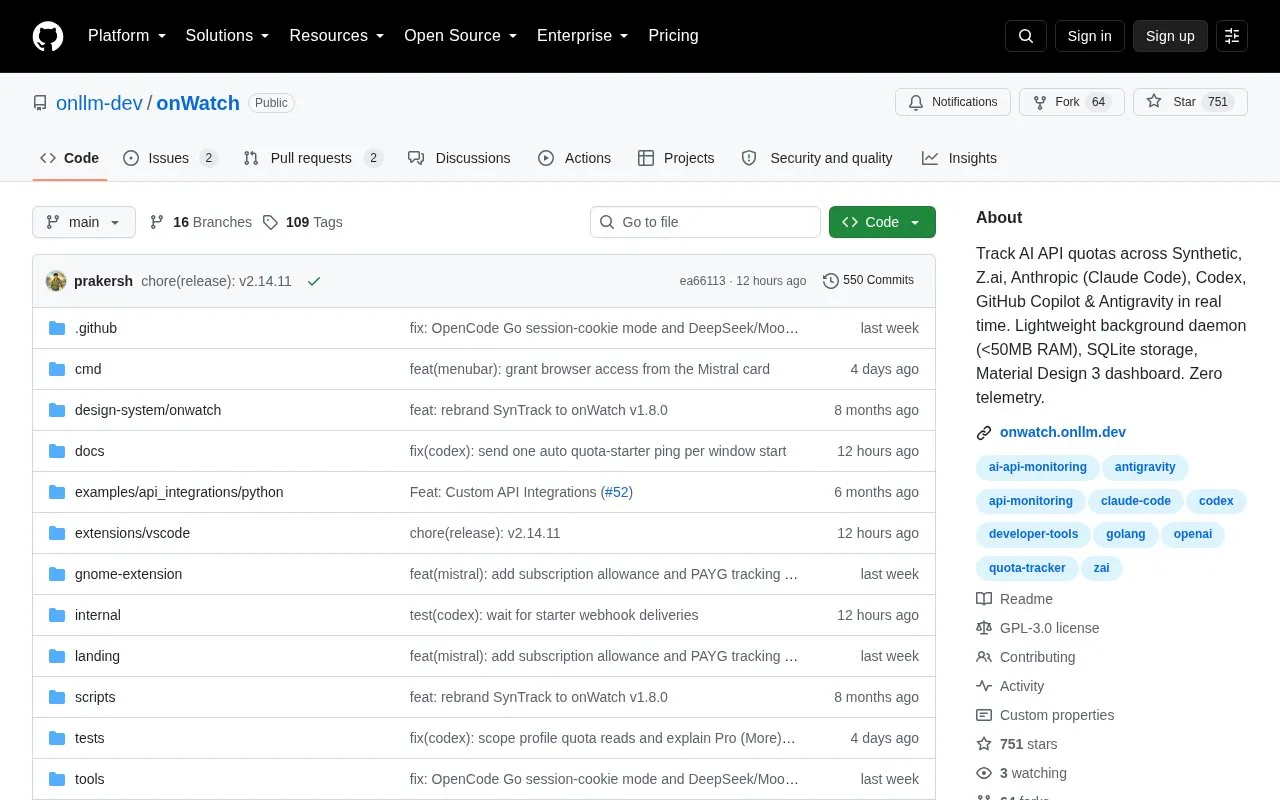Switch to the Issues tab

(x=170, y=158)
